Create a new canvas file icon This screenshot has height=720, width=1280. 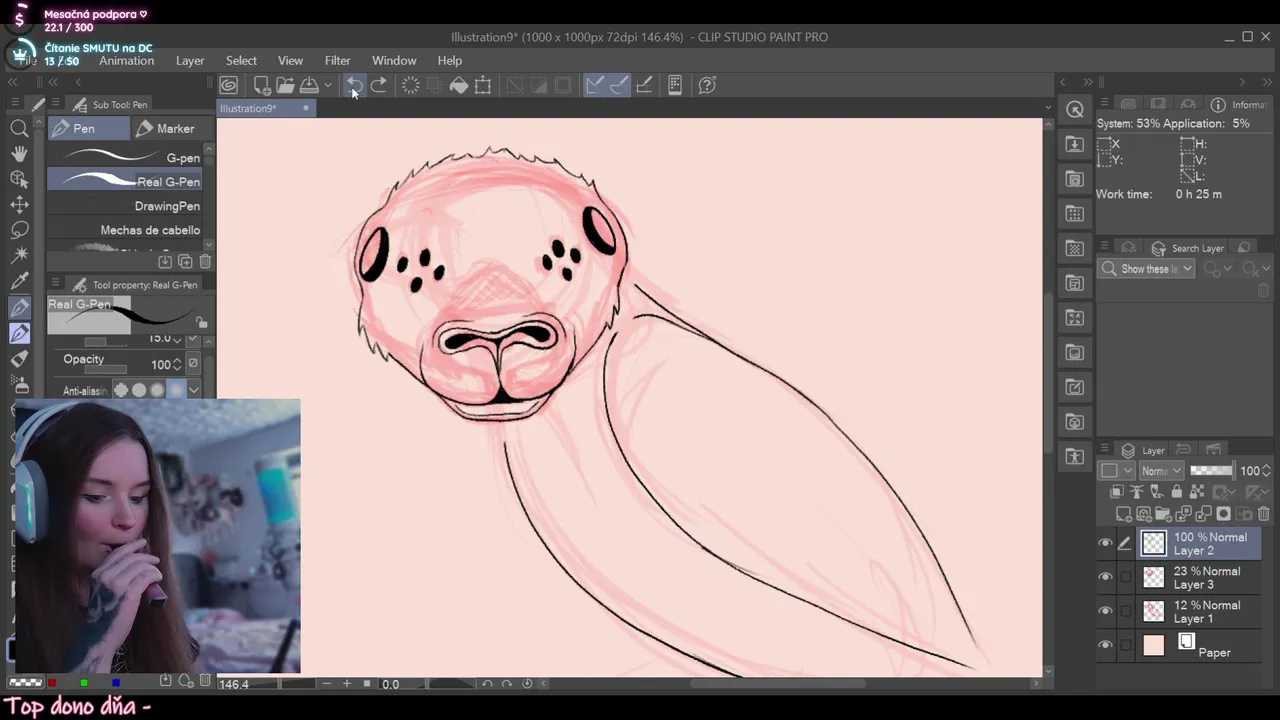pyautogui.click(x=261, y=85)
